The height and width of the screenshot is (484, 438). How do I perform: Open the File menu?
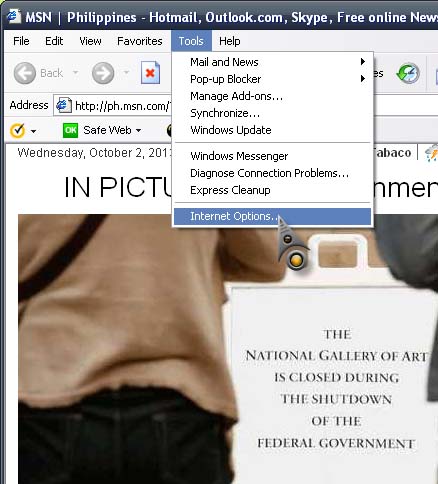coord(21,41)
